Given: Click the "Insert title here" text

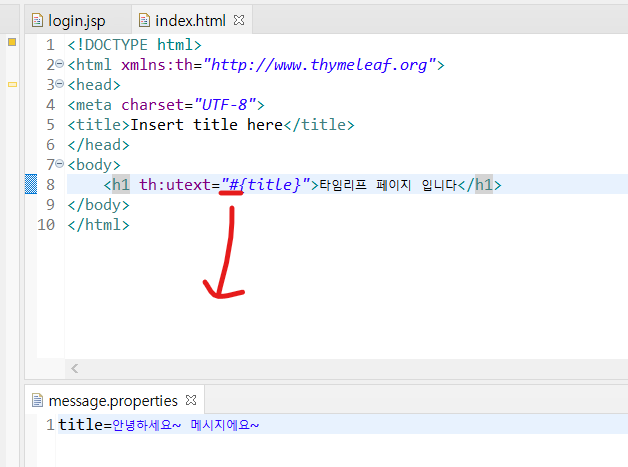Looking at the screenshot, I should click(x=207, y=125).
